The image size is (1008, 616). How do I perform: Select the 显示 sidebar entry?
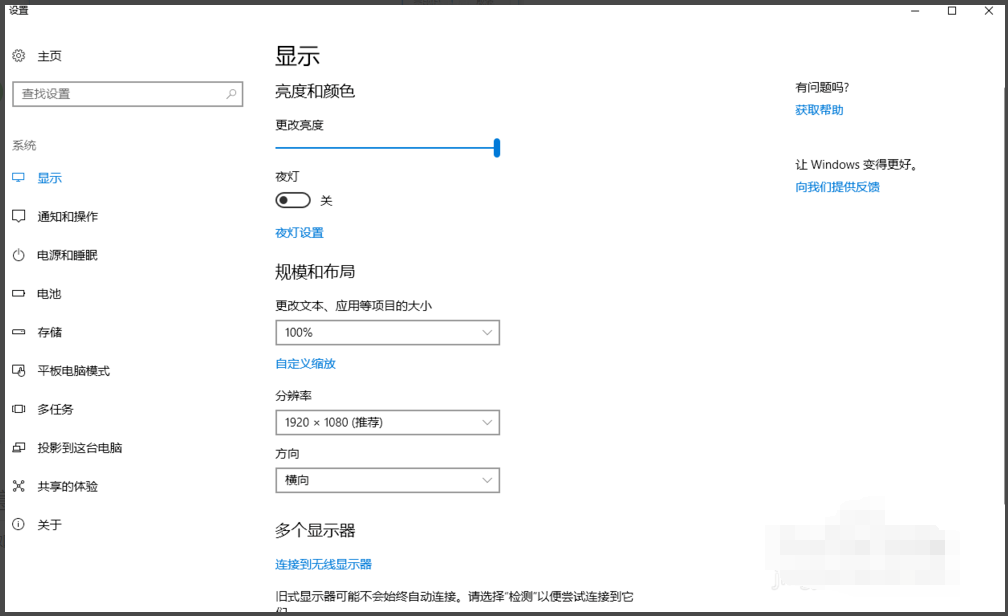[x=50, y=177]
